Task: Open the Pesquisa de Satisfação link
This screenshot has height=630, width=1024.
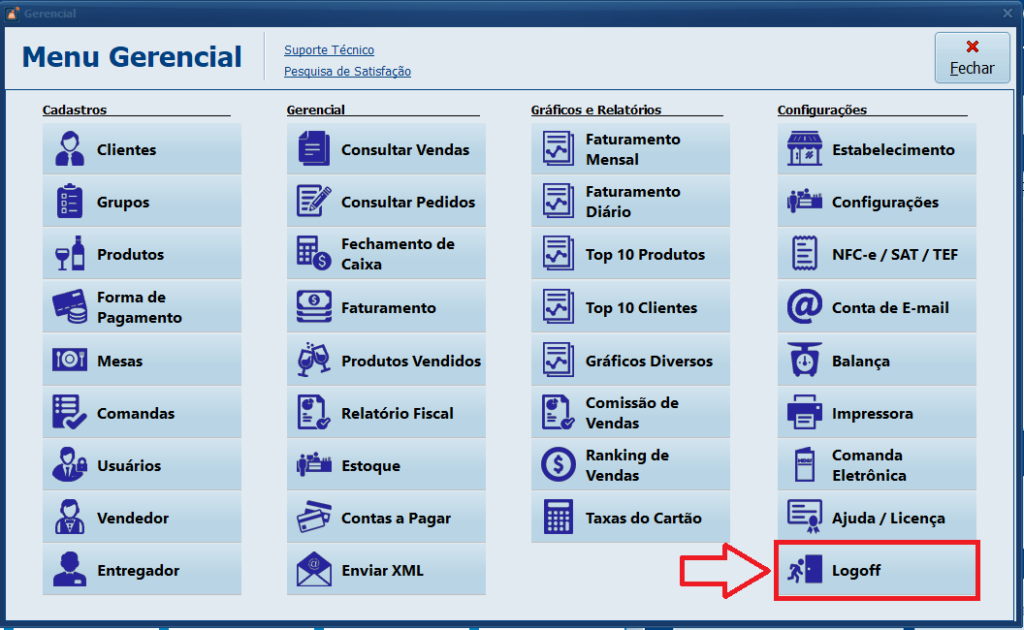Action: coord(347,72)
